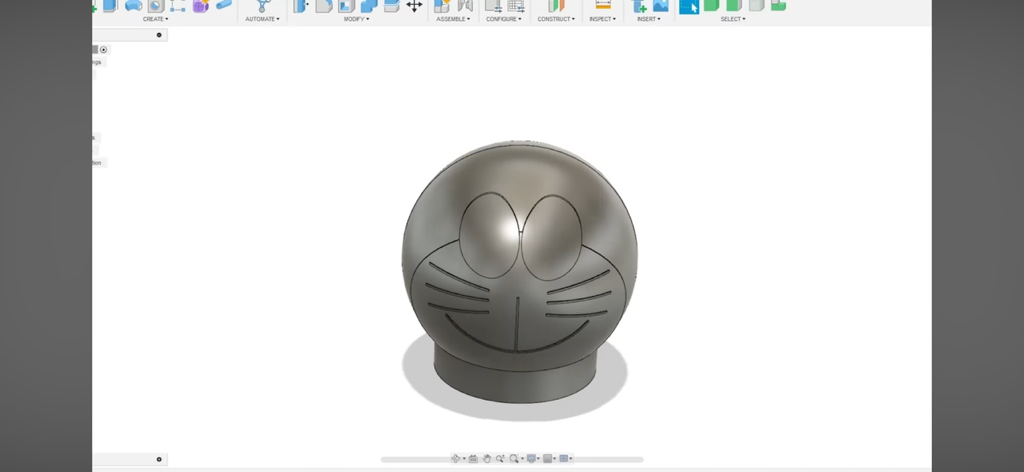The height and width of the screenshot is (472, 1024).
Task: Select the Move/Copy four-arrow tool
Action: tap(414, 5)
